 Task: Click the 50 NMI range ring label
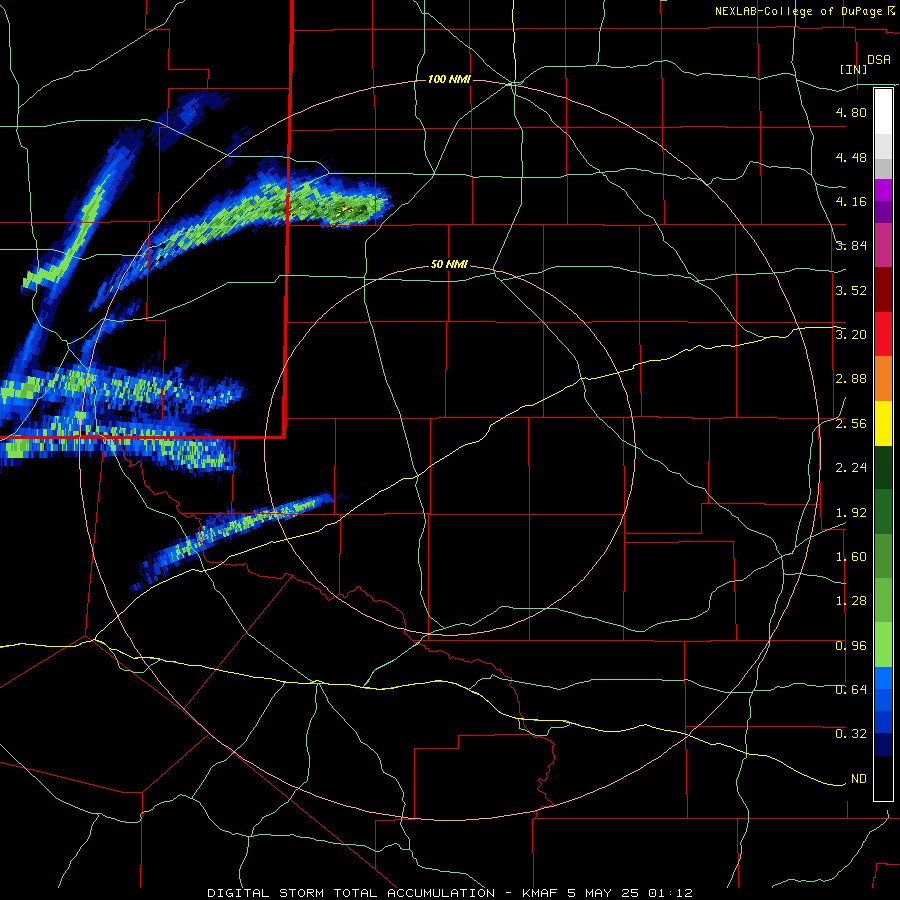click(x=449, y=265)
